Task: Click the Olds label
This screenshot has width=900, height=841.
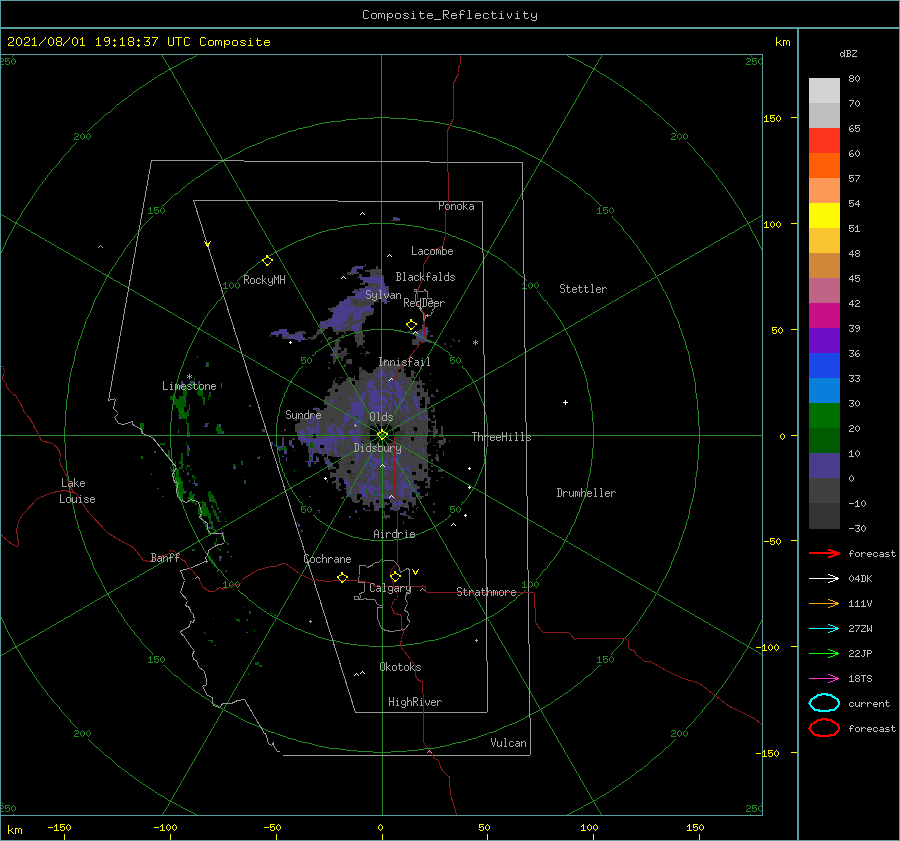Action: point(381,417)
